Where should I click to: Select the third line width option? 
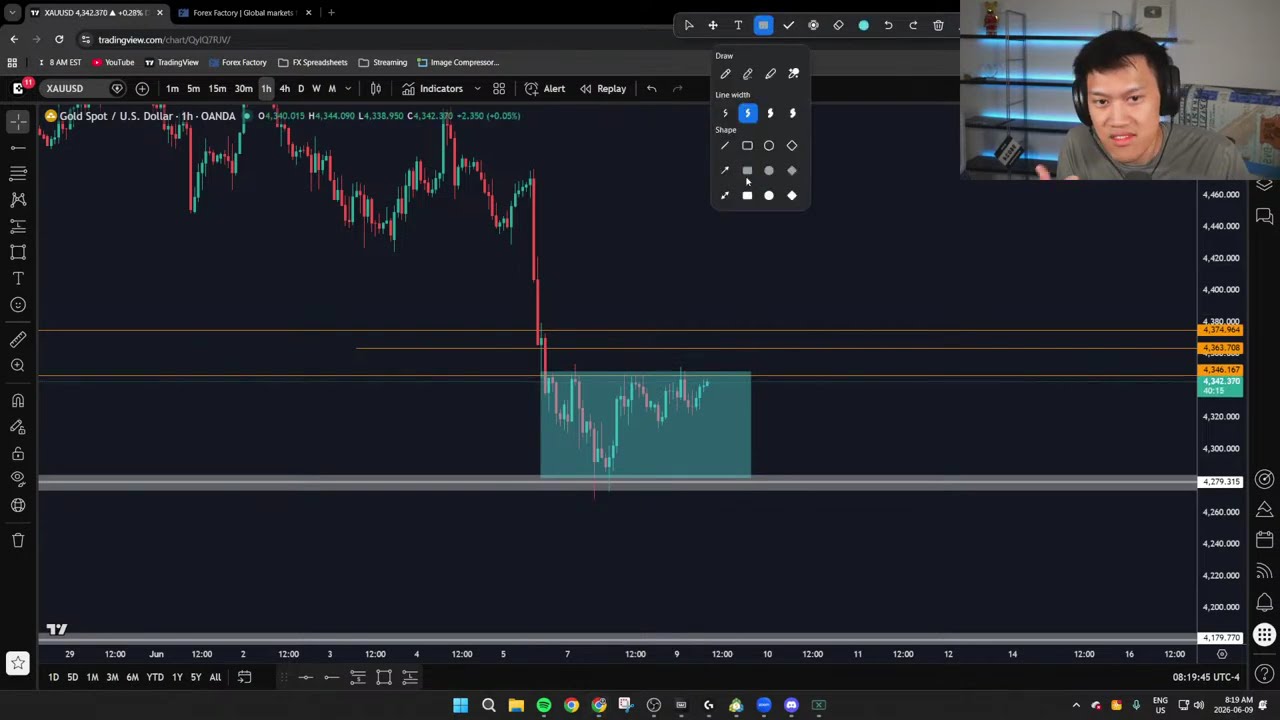click(770, 113)
